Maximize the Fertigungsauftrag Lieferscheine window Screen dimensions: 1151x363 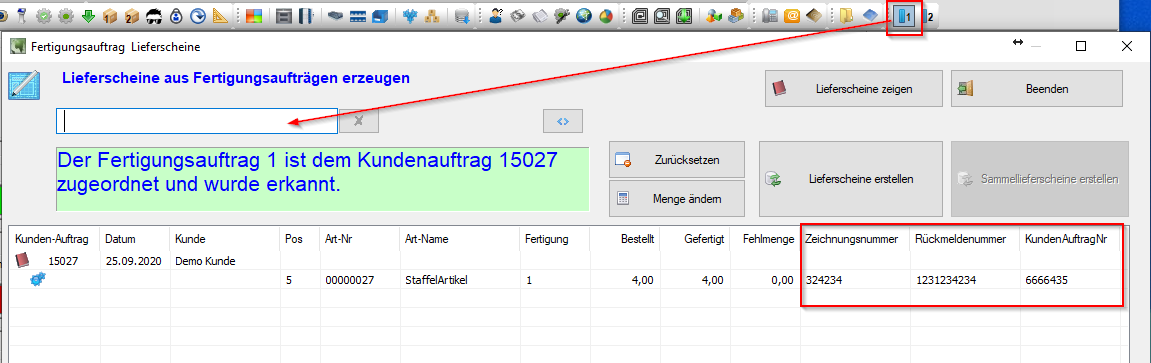[x=1081, y=46]
